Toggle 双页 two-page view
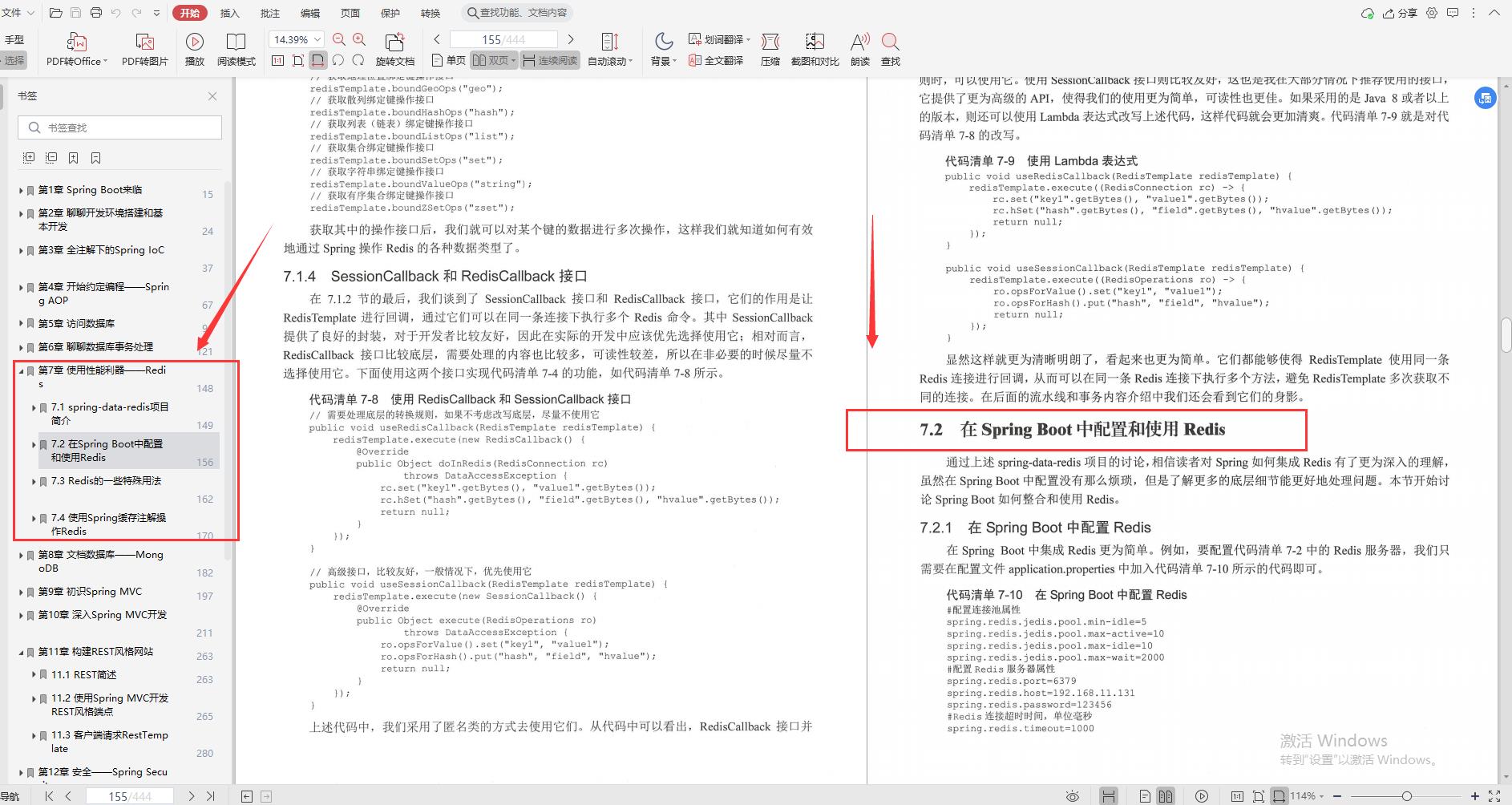The width and height of the screenshot is (1512, 805). [494, 60]
